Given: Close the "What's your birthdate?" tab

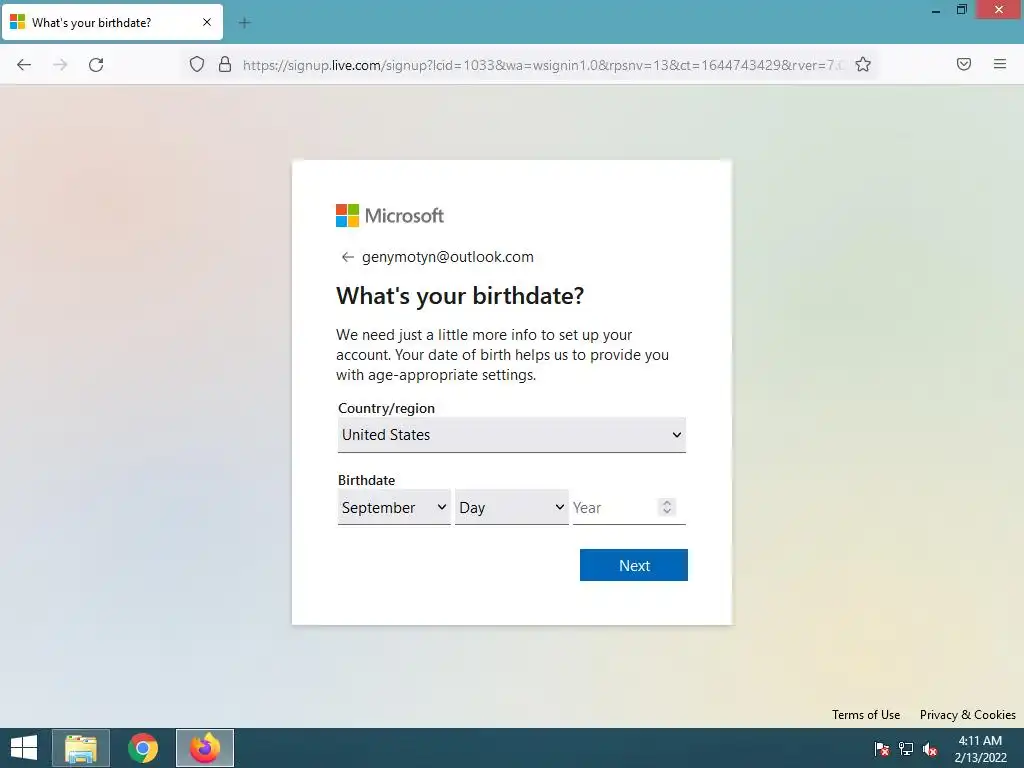Looking at the screenshot, I should pos(207,22).
